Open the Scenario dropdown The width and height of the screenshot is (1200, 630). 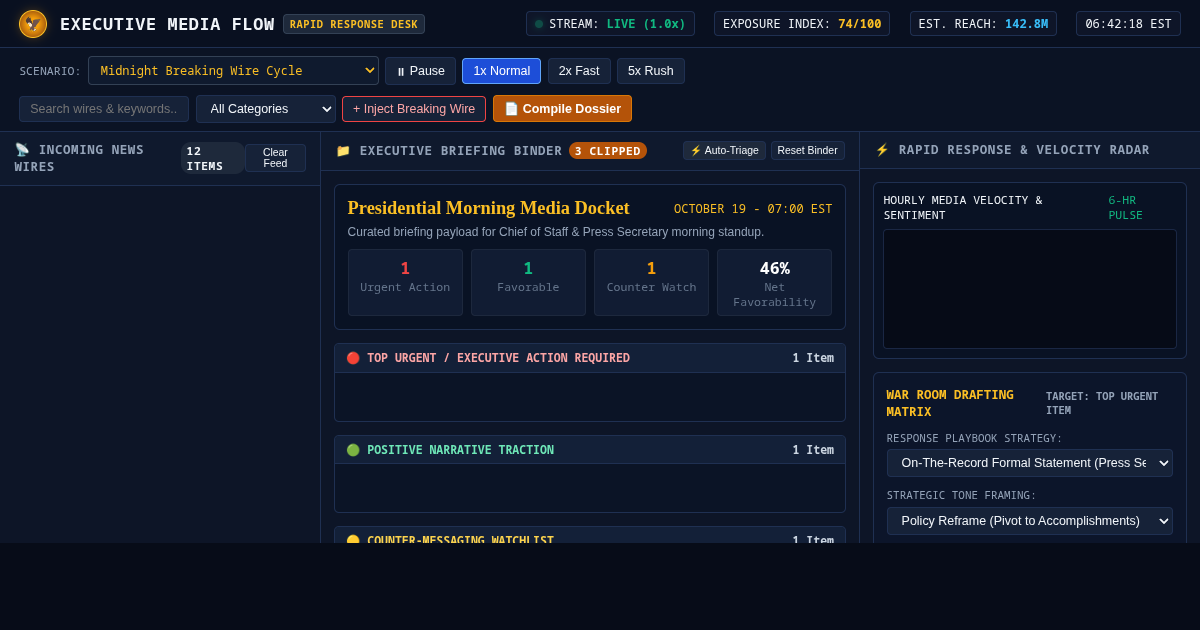tap(233, 71)
